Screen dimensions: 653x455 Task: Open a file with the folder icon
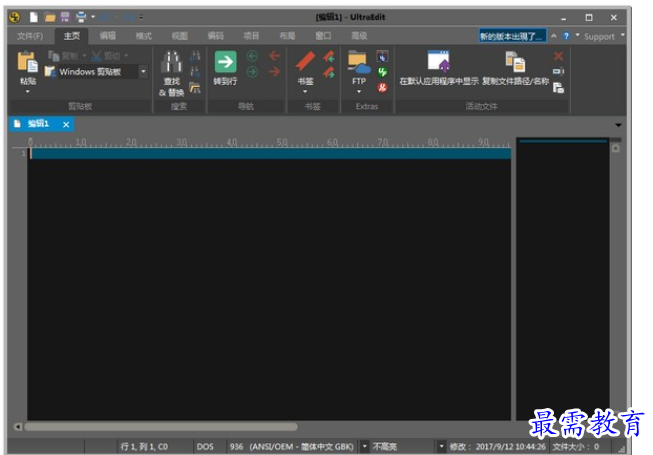pyautogui.click(x=50, y=17)
